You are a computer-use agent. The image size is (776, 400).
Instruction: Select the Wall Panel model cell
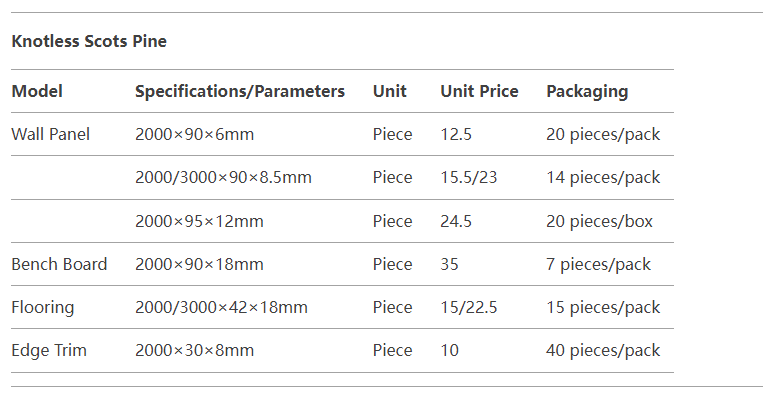pos(50,134)
